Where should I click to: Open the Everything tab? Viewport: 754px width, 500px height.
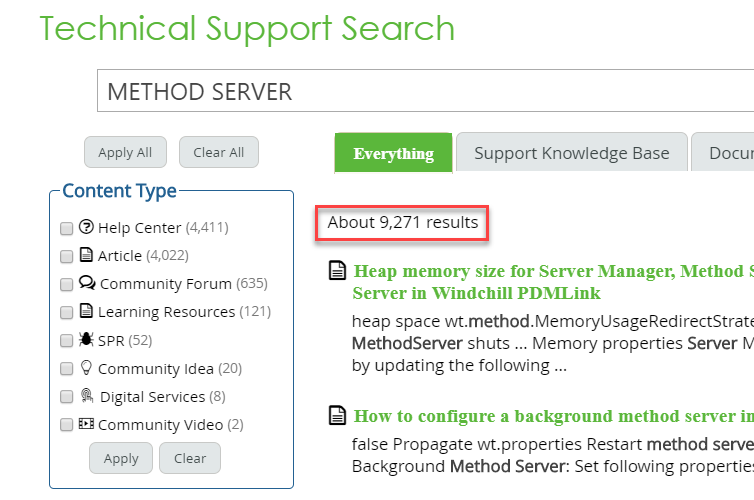coord(393,153)
